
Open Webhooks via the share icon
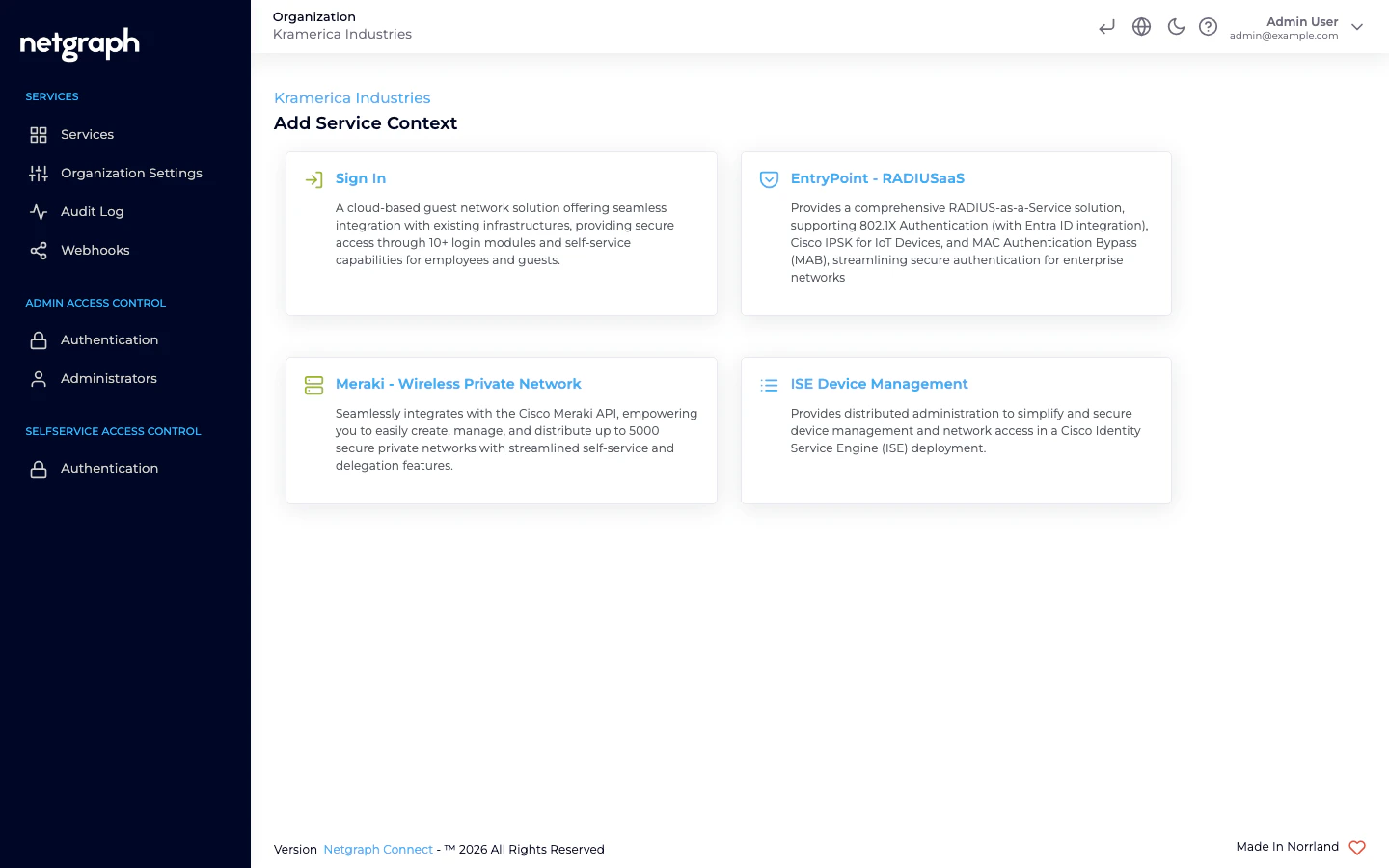[x=39, y=250]
